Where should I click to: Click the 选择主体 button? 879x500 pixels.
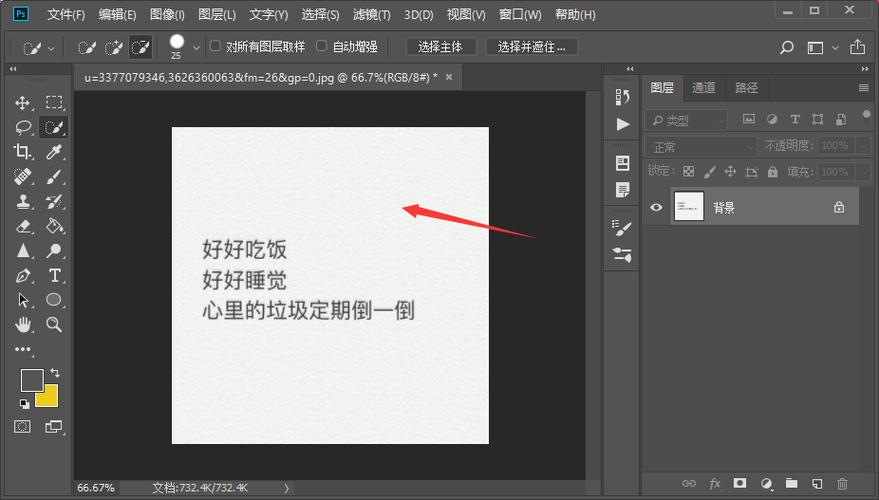[x=441, y=47]
